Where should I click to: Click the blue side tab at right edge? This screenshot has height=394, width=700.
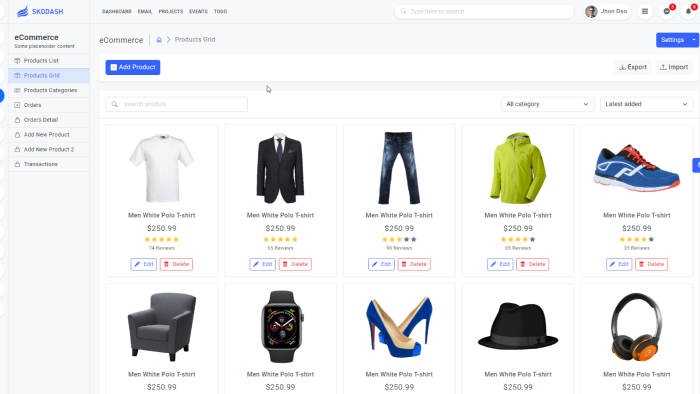click(696, 165)
